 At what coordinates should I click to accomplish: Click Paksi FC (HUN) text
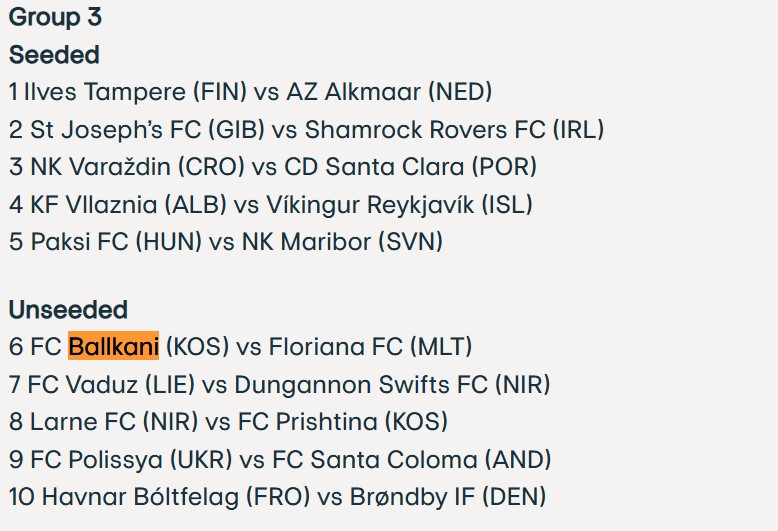pyautogui.click(x=116, y=242)
